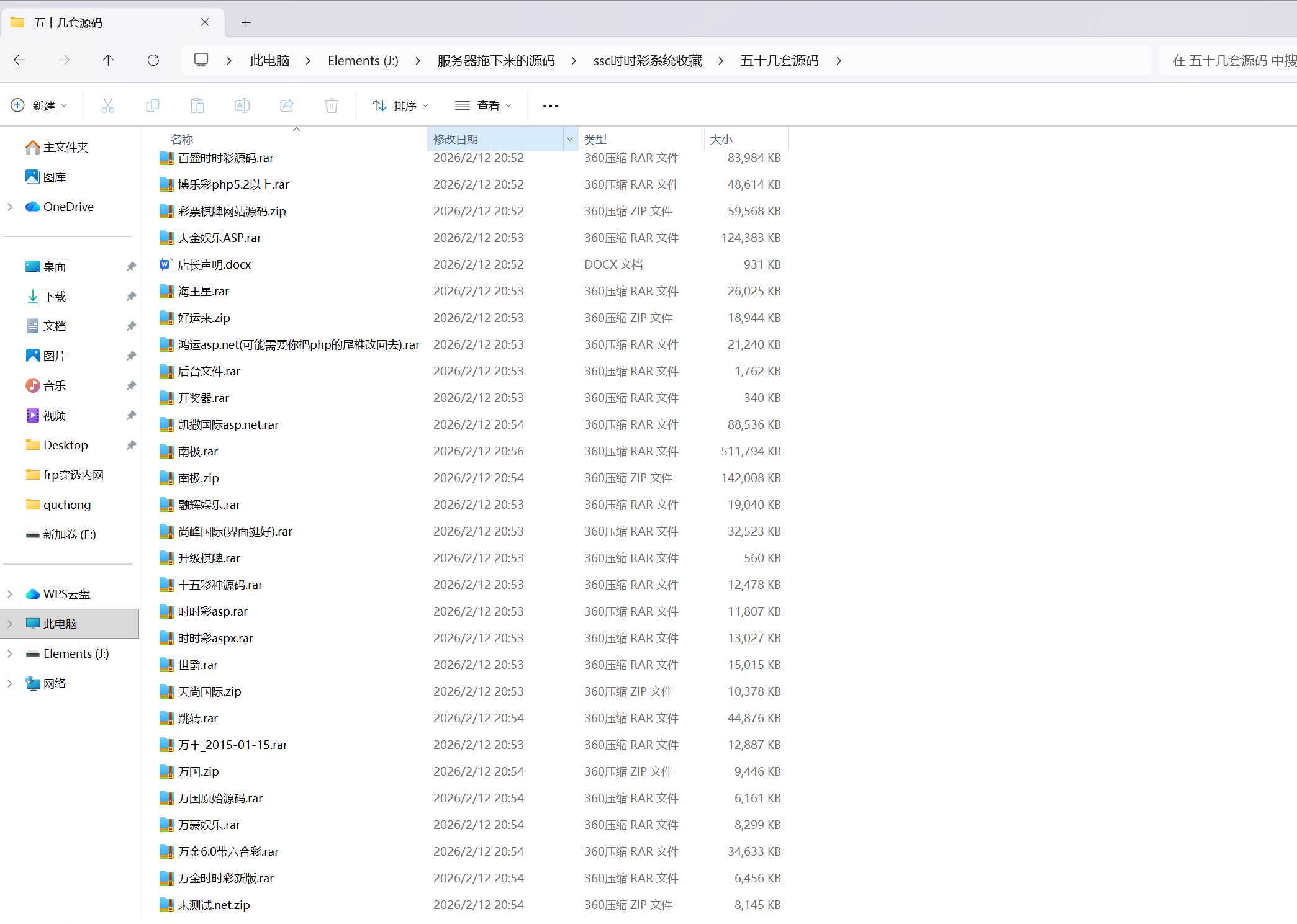The image size is (1297, 924).
Task: Open the 新建 dropdown menu
Action: point(39,105)
